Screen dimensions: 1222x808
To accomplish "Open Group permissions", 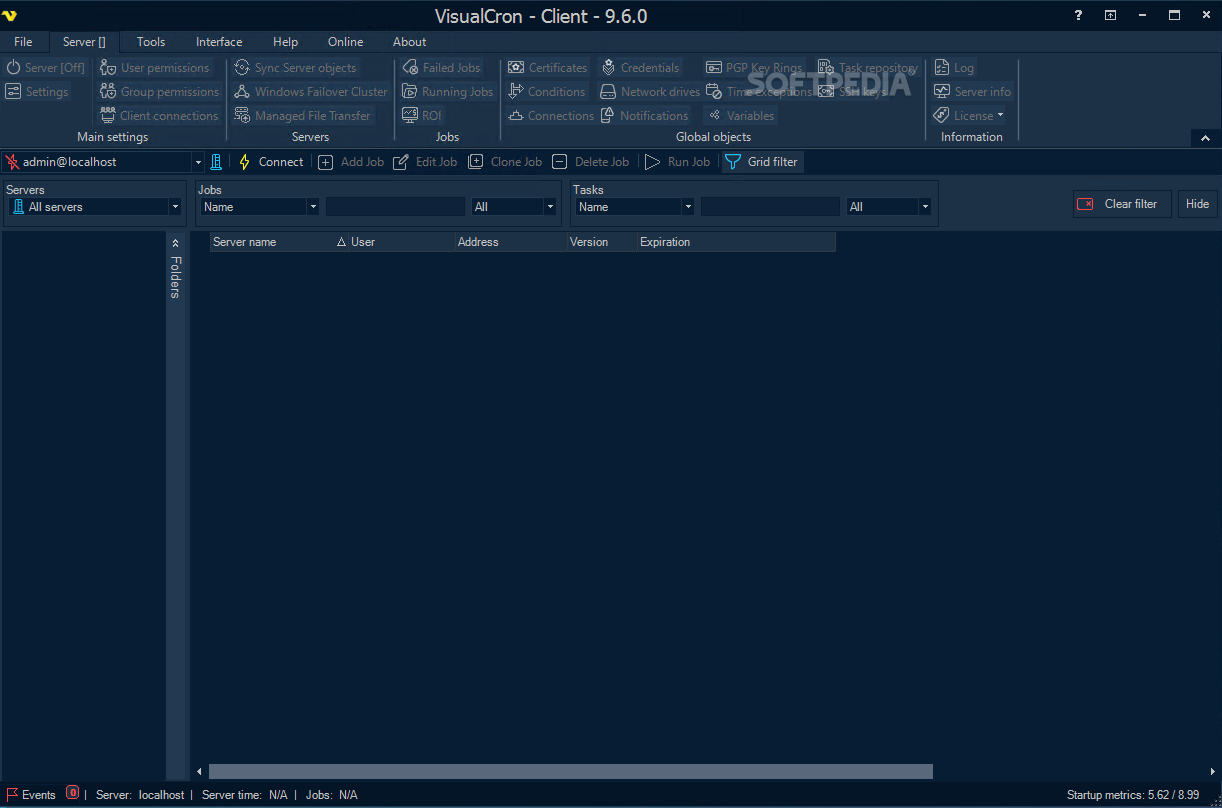I will 160,92.
